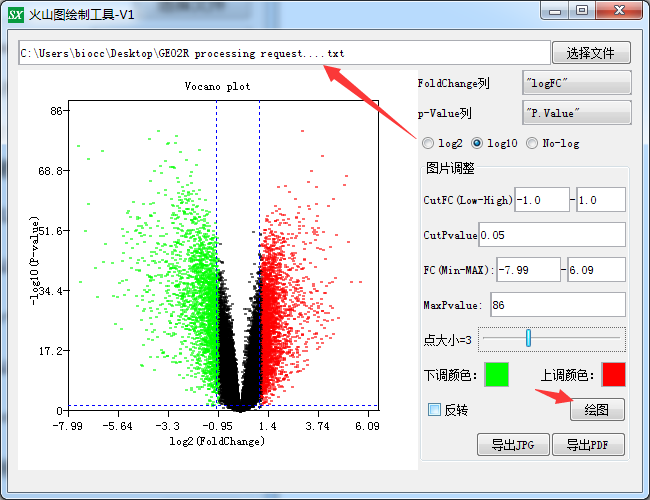This screenshot has width=650, height=500.
Task: Click the 选择文件 button
Action: click(591, 53)
